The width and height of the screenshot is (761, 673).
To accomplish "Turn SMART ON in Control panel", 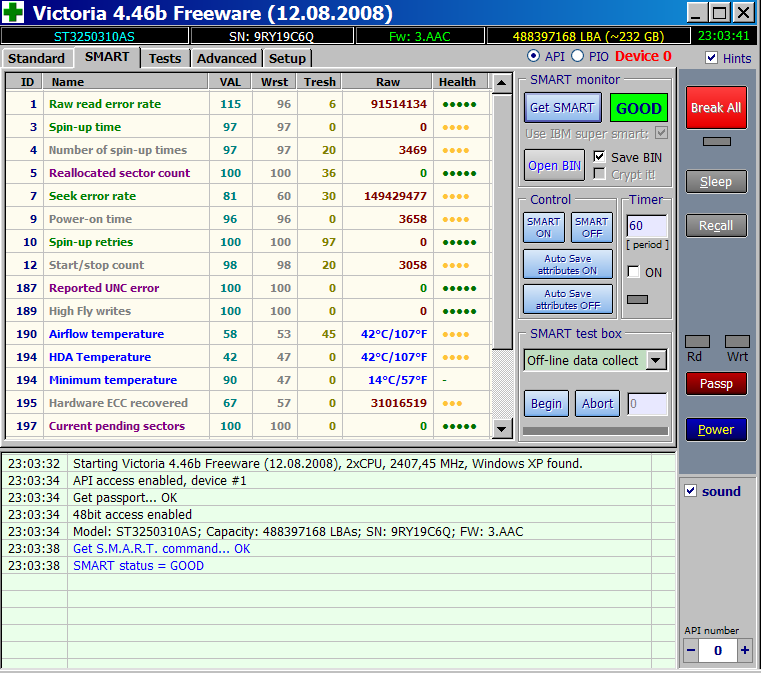I will coord(543,227).
